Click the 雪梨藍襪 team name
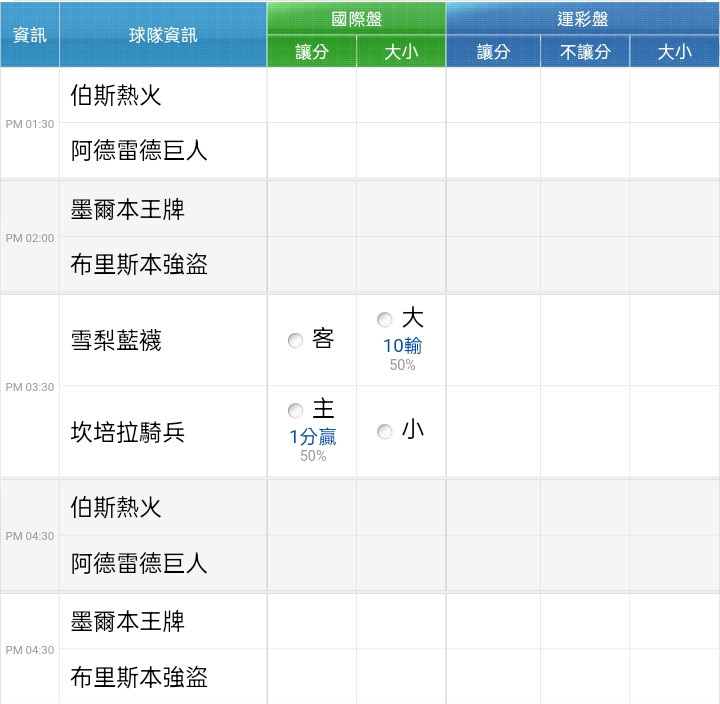720x704 pixels. coord(116,340)
